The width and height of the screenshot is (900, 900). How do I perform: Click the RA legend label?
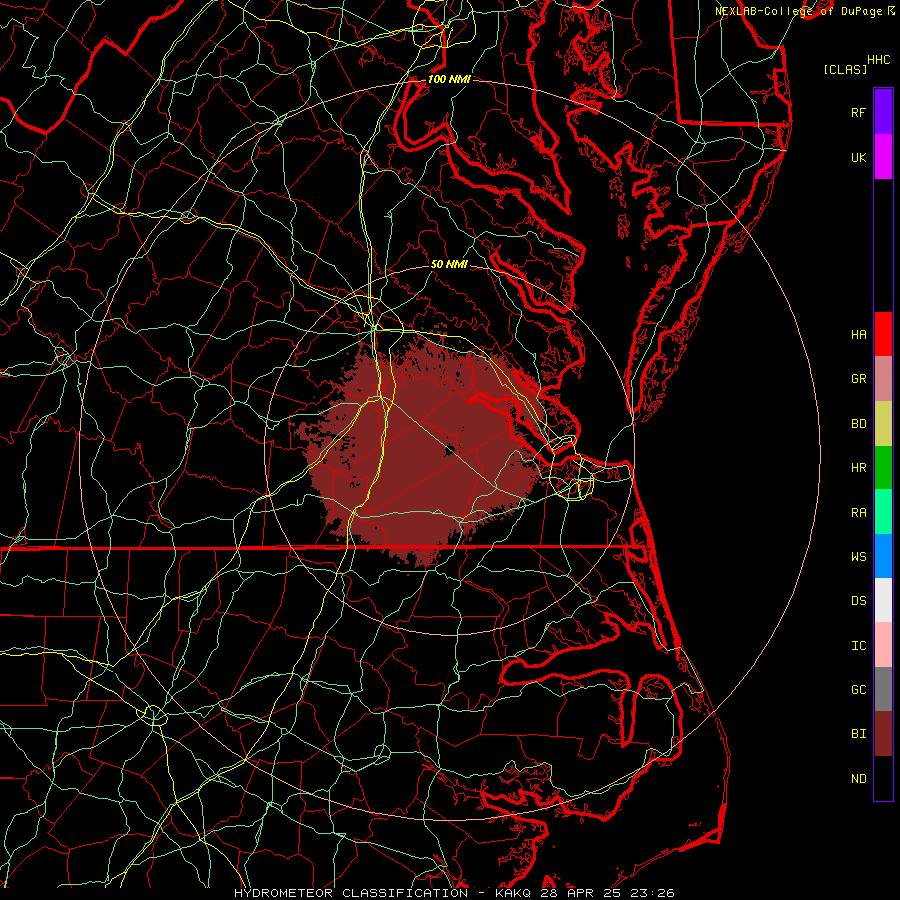pos(858,513)
